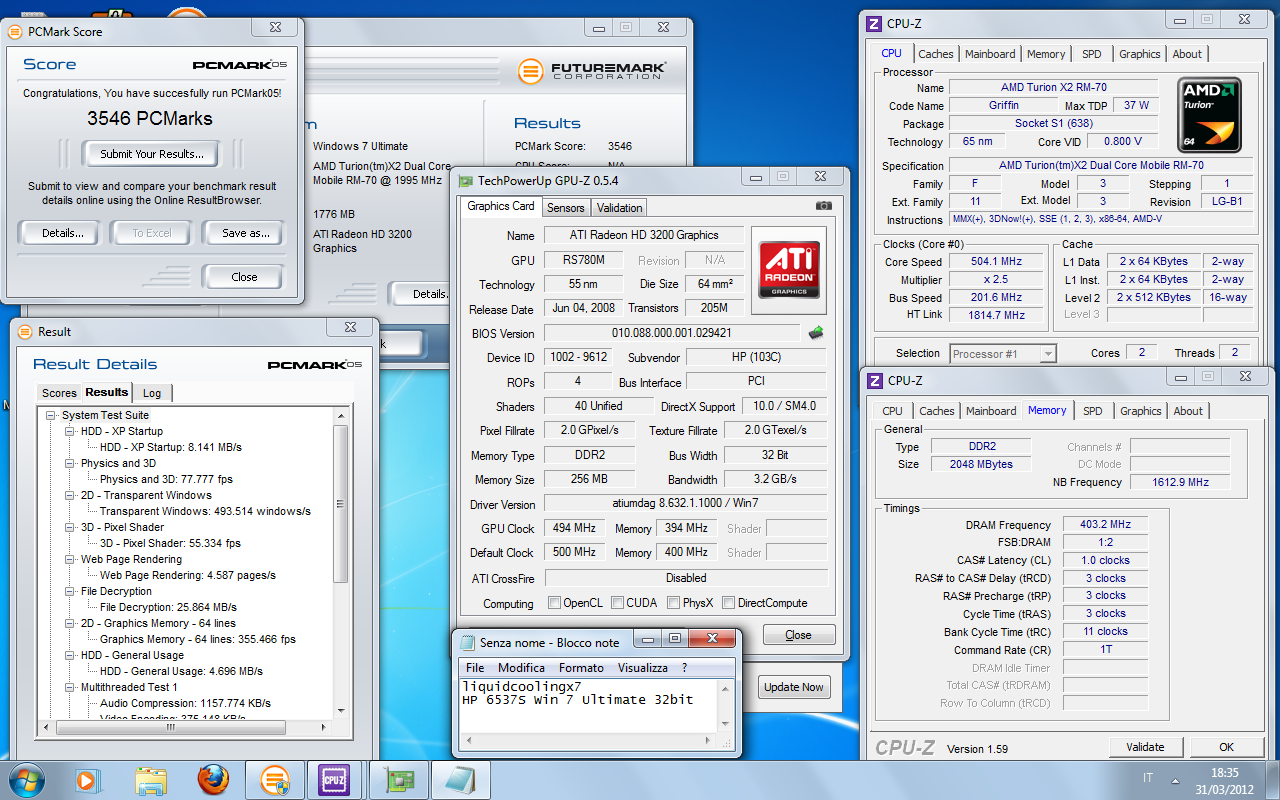Screen dimensions: 1280x800
Task: Click Details... in the PCMark Score window
Action: tap(62, 233)
